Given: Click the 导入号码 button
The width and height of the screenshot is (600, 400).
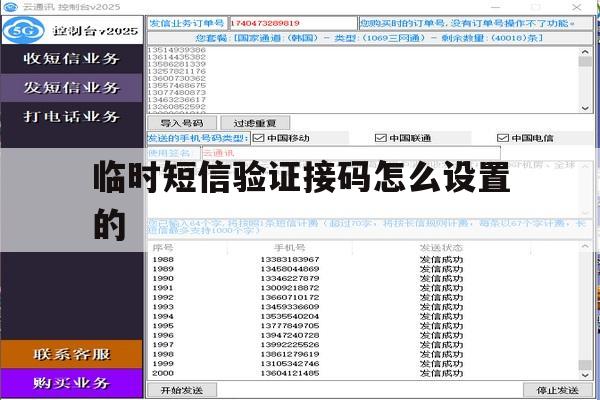Looking at the screenshot, I should tap(182, 123).
